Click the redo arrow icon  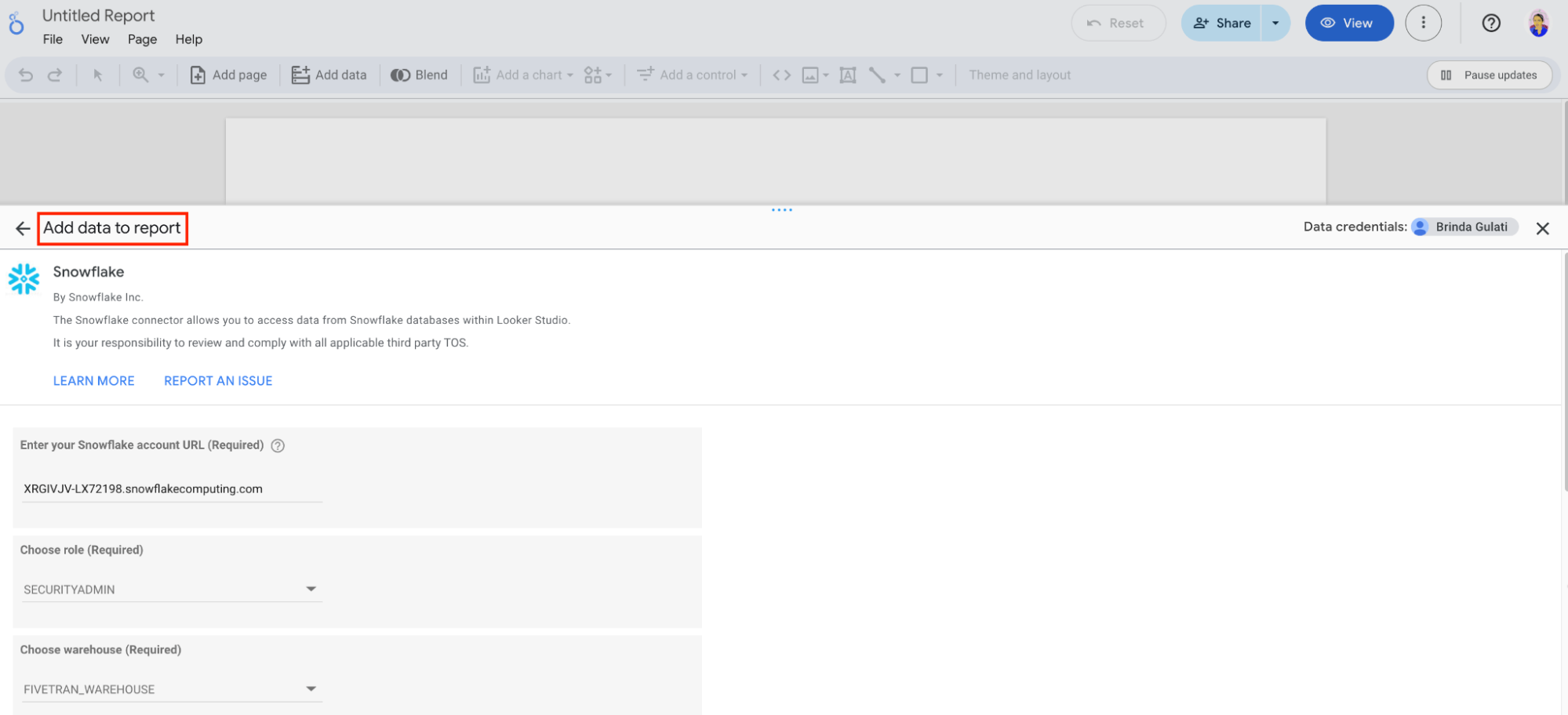tap(54, 75)
